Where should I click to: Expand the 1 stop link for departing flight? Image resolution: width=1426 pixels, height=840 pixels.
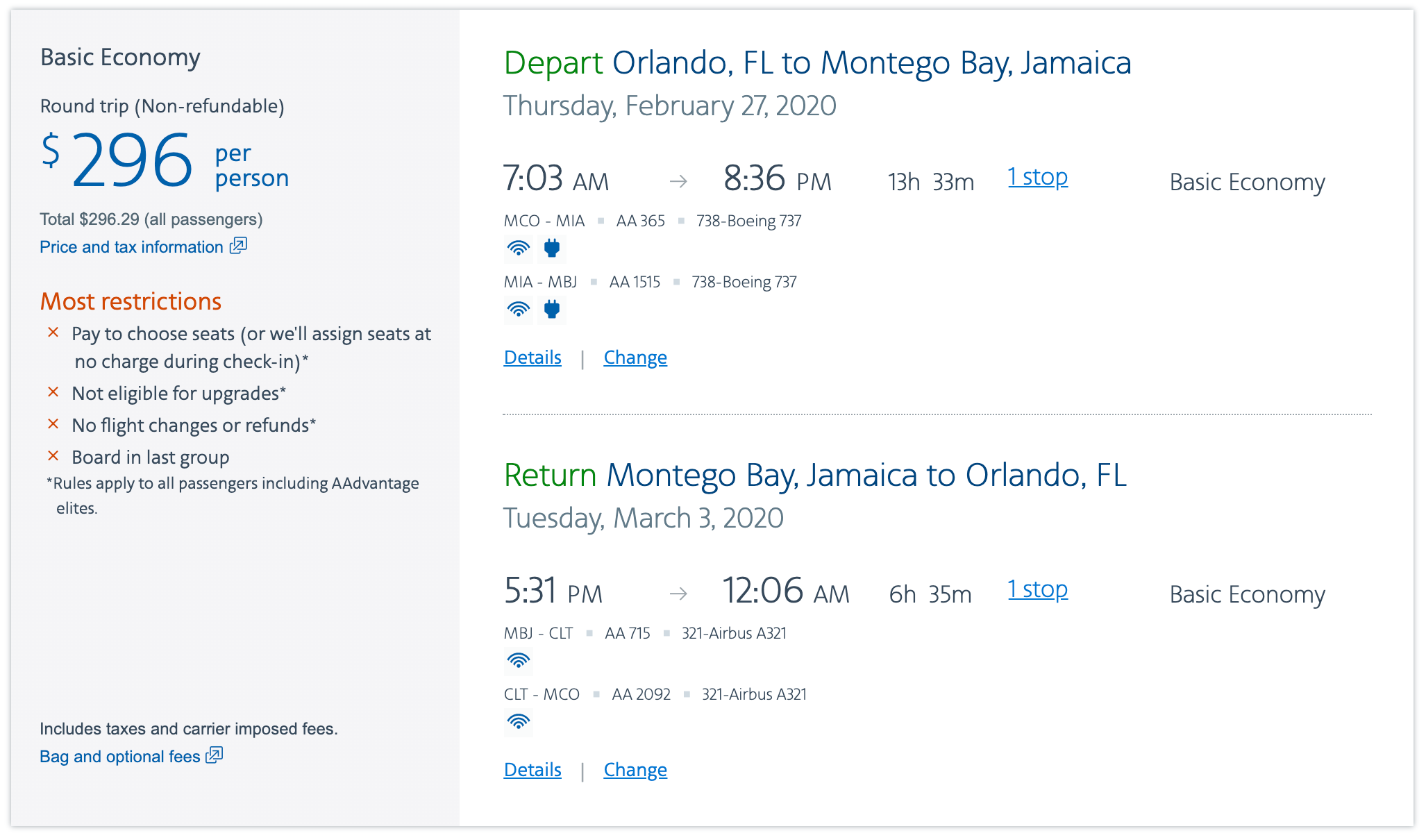1037,178
